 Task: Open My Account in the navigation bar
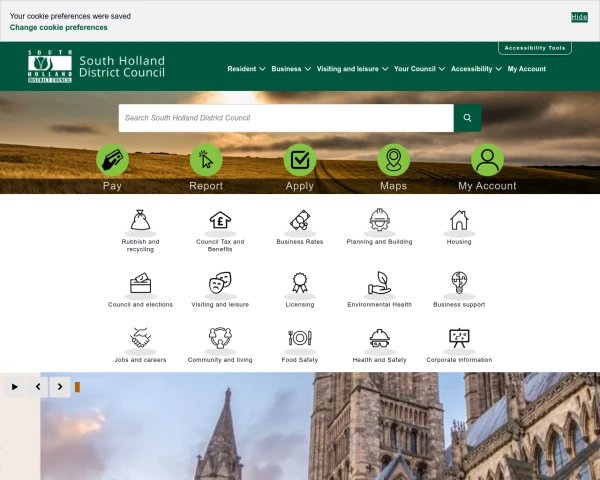pyautogui.click(x=527, y=69)
